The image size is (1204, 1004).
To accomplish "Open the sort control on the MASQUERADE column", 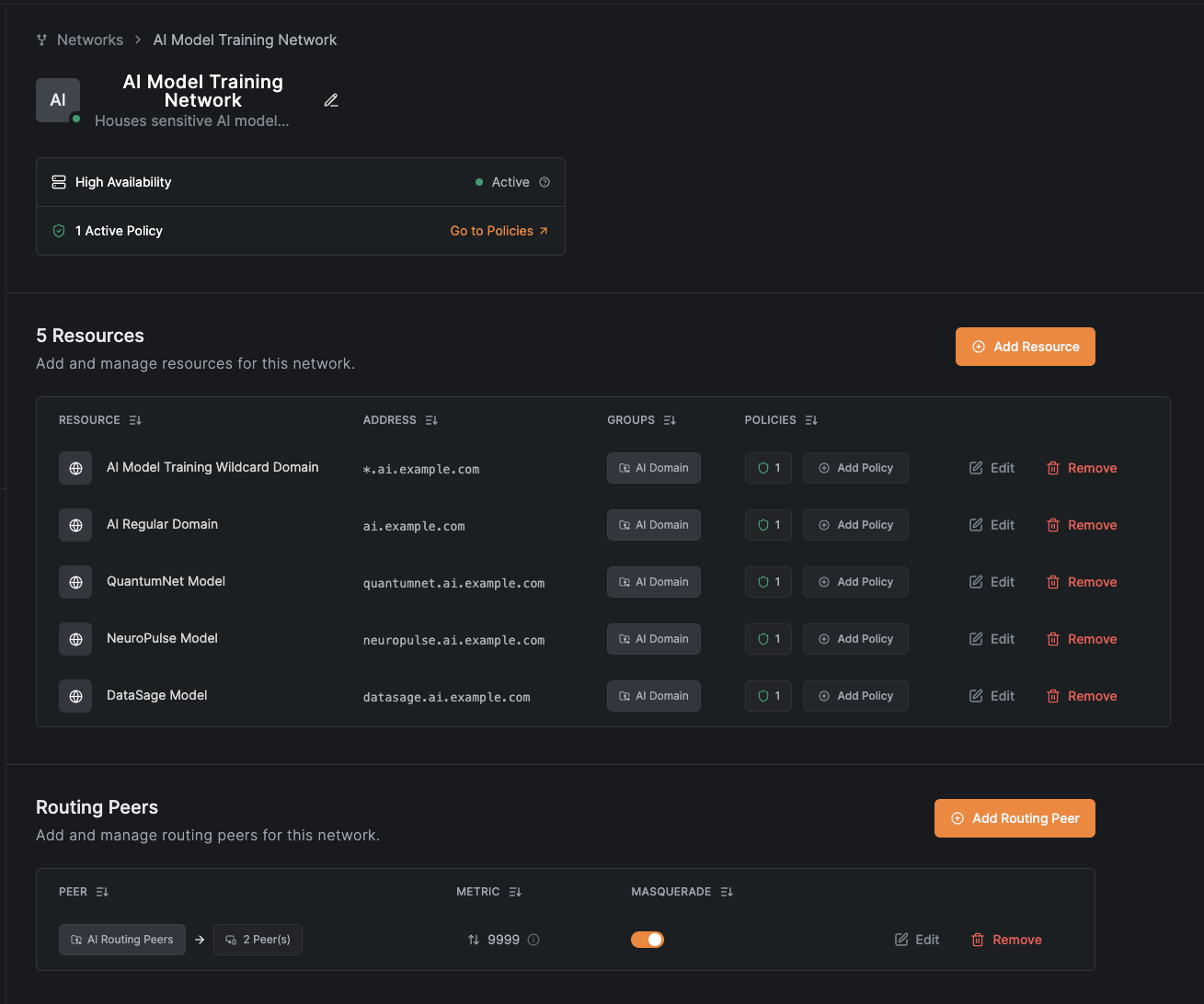I will tap(727, 891).
